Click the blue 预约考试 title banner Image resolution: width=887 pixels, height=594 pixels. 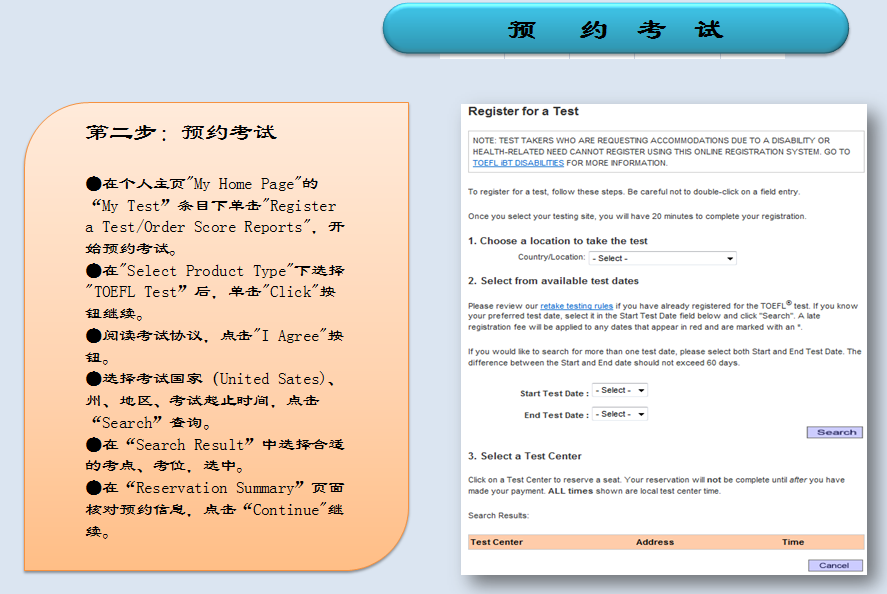pyautogui.click(x=615, y=29)
